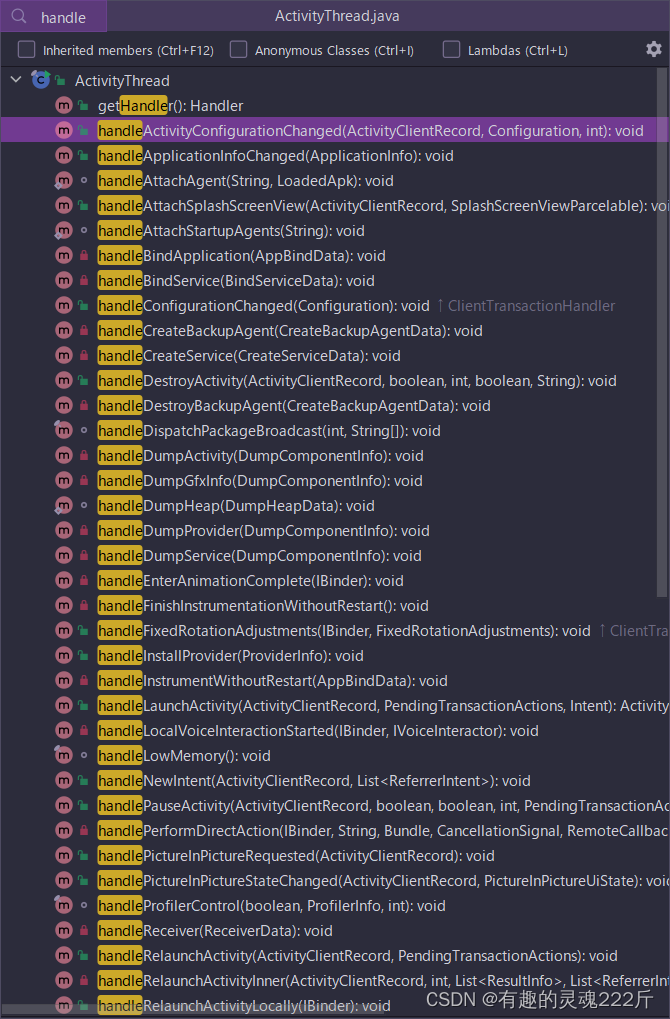Enable Inherited members checkbox

[x=27, y=49]
